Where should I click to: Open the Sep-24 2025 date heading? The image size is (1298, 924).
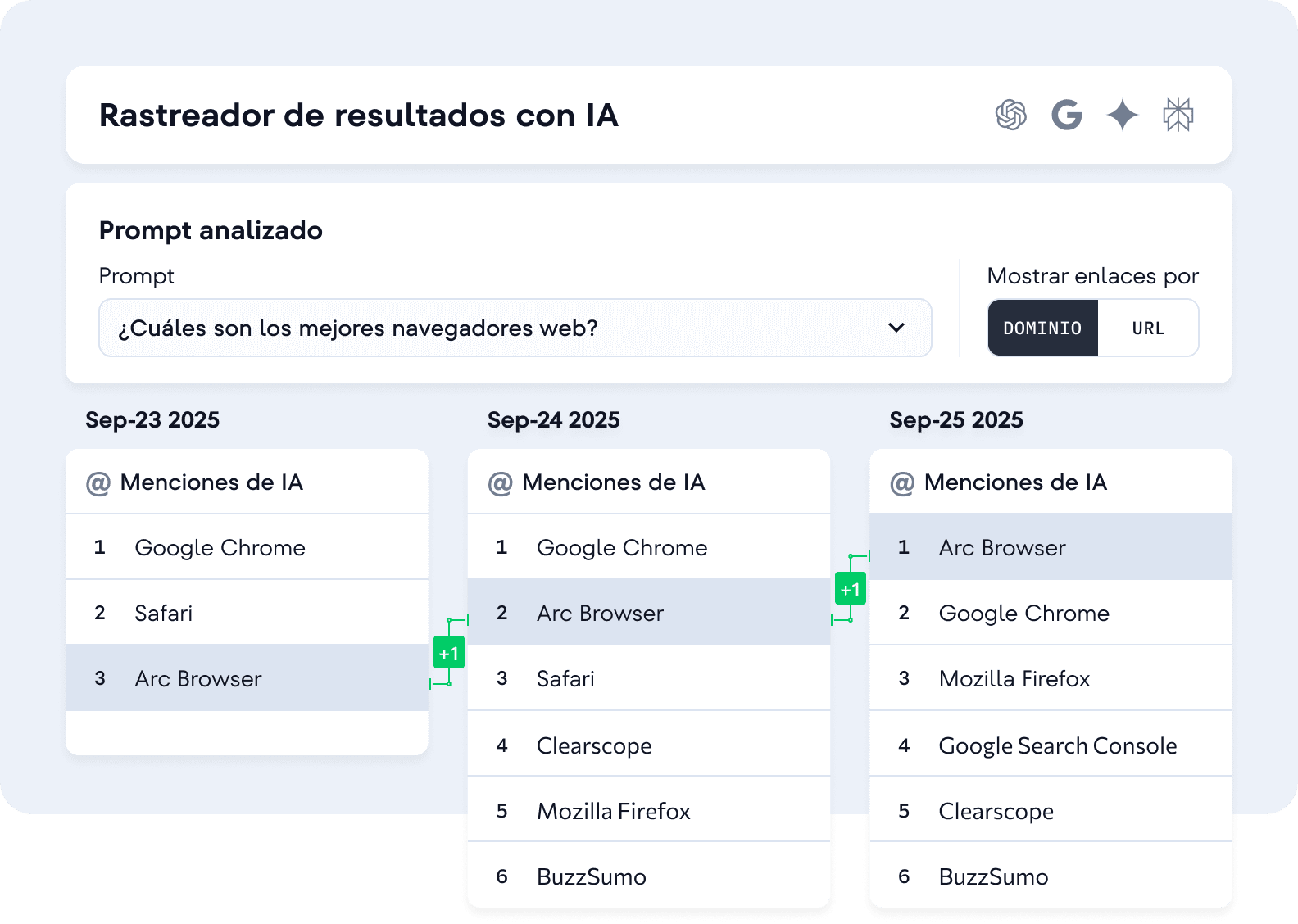coord(553,420)
